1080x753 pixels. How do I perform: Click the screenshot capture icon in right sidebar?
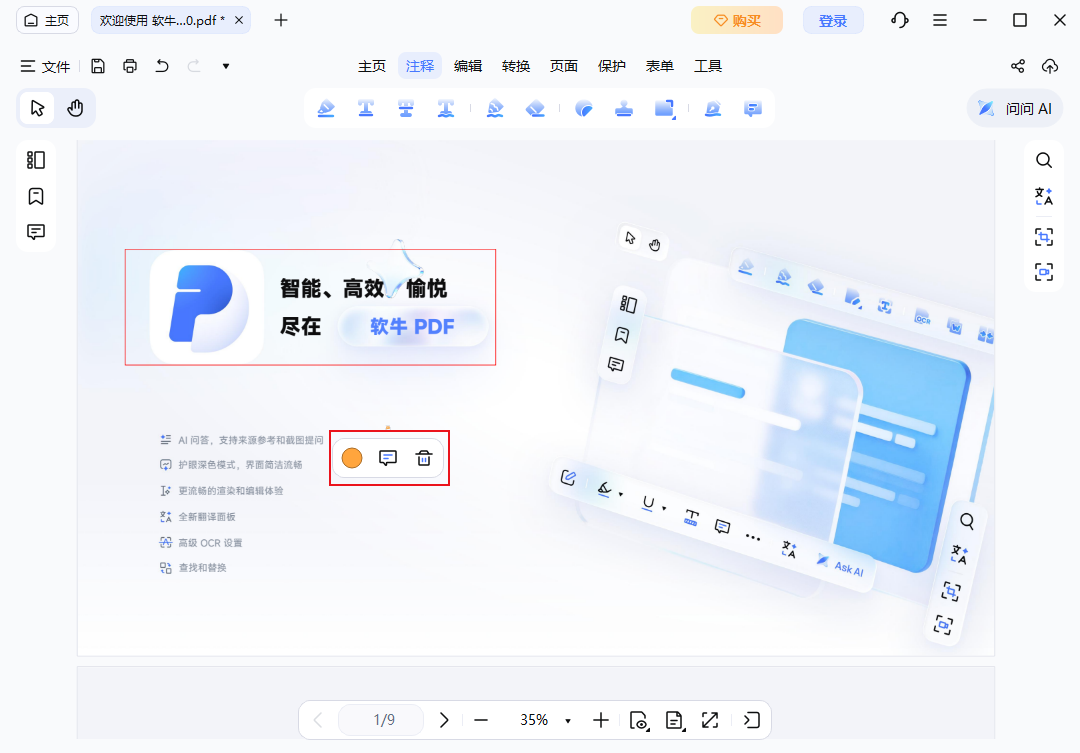[1043, 271]
